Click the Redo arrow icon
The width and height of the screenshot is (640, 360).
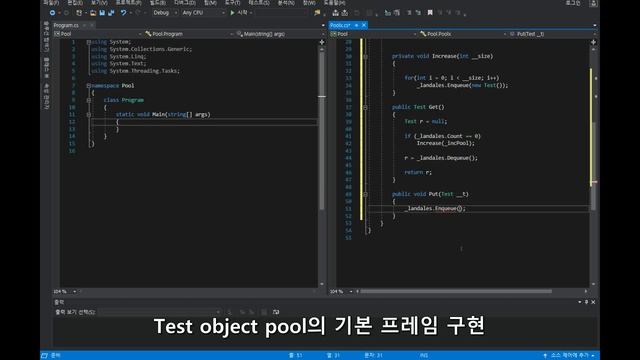pos(138,13)
